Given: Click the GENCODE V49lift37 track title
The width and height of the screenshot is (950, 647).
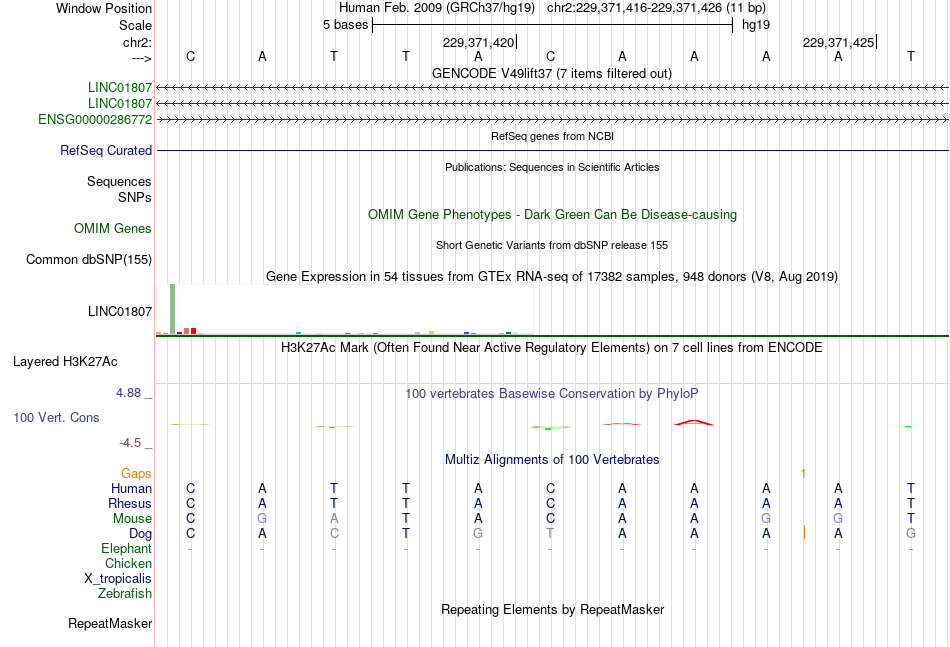Looking at the screenshot, I should [551, 73].
